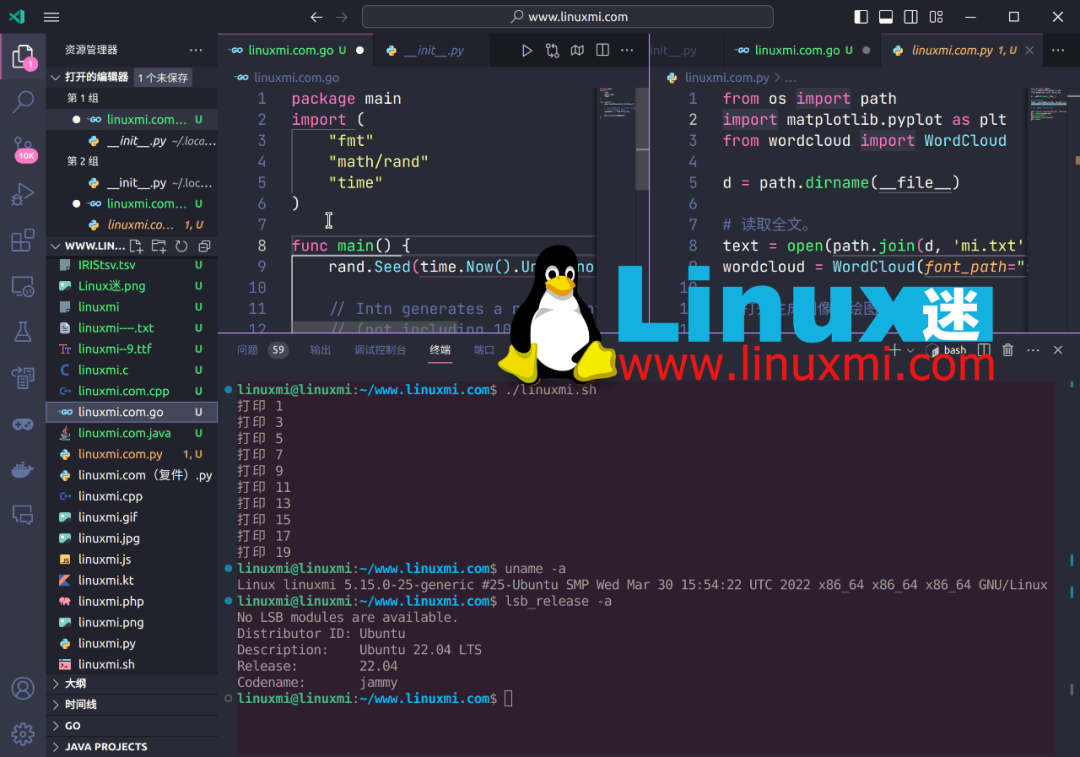Split the left editor group

[602, 50]
